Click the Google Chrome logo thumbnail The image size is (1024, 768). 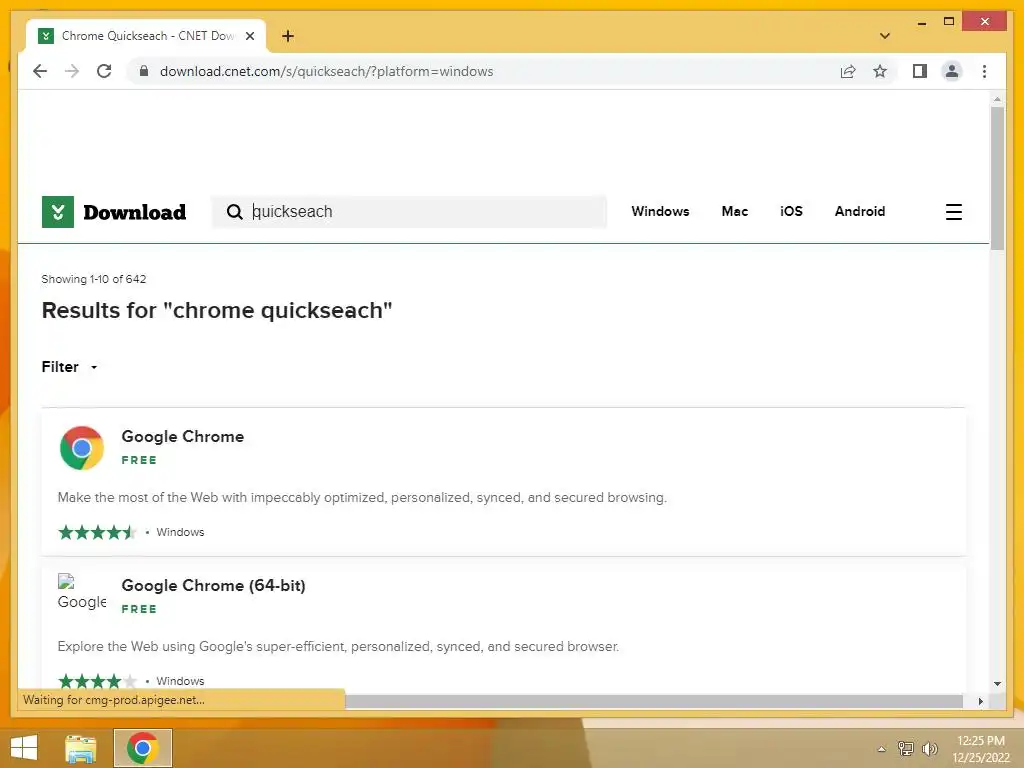tap(82, 448)
